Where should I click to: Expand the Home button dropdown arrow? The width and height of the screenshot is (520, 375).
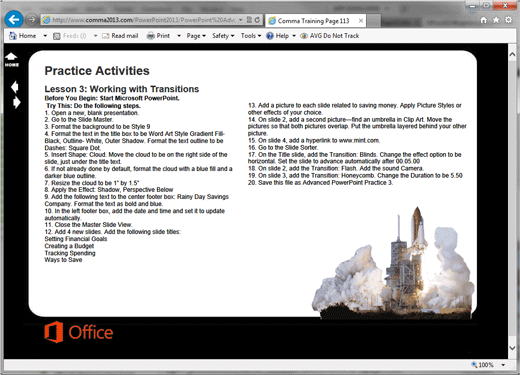tap(45, 36)
